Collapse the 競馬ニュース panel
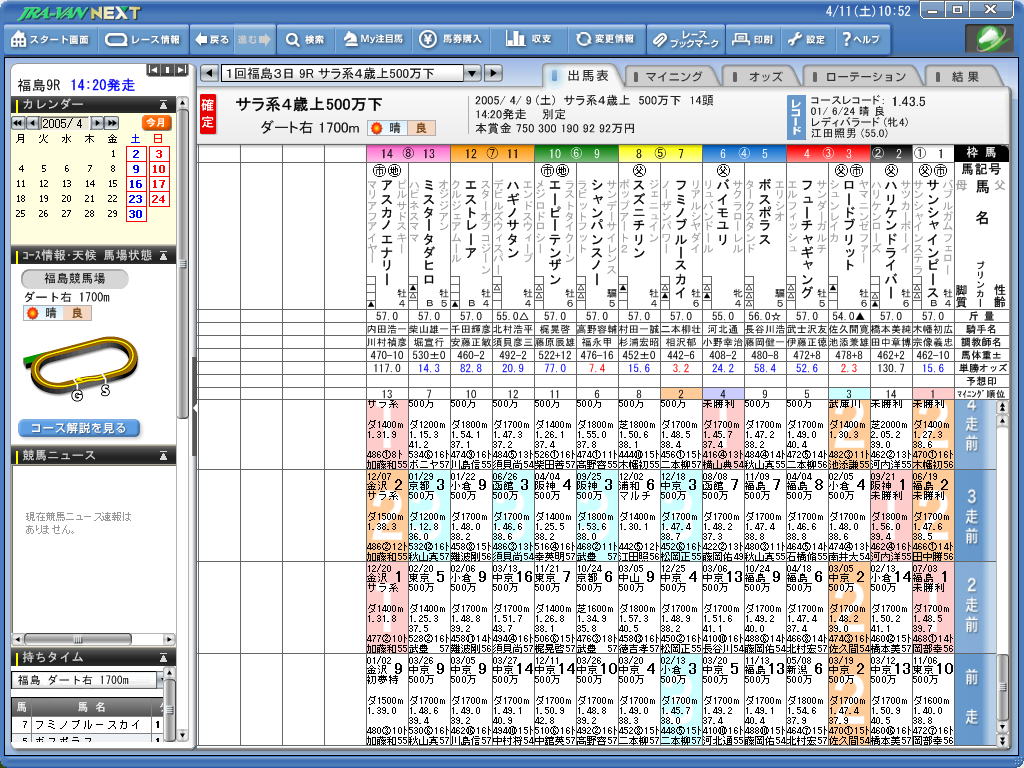This screenshot has height=768, width=1024. click(164, 456)
